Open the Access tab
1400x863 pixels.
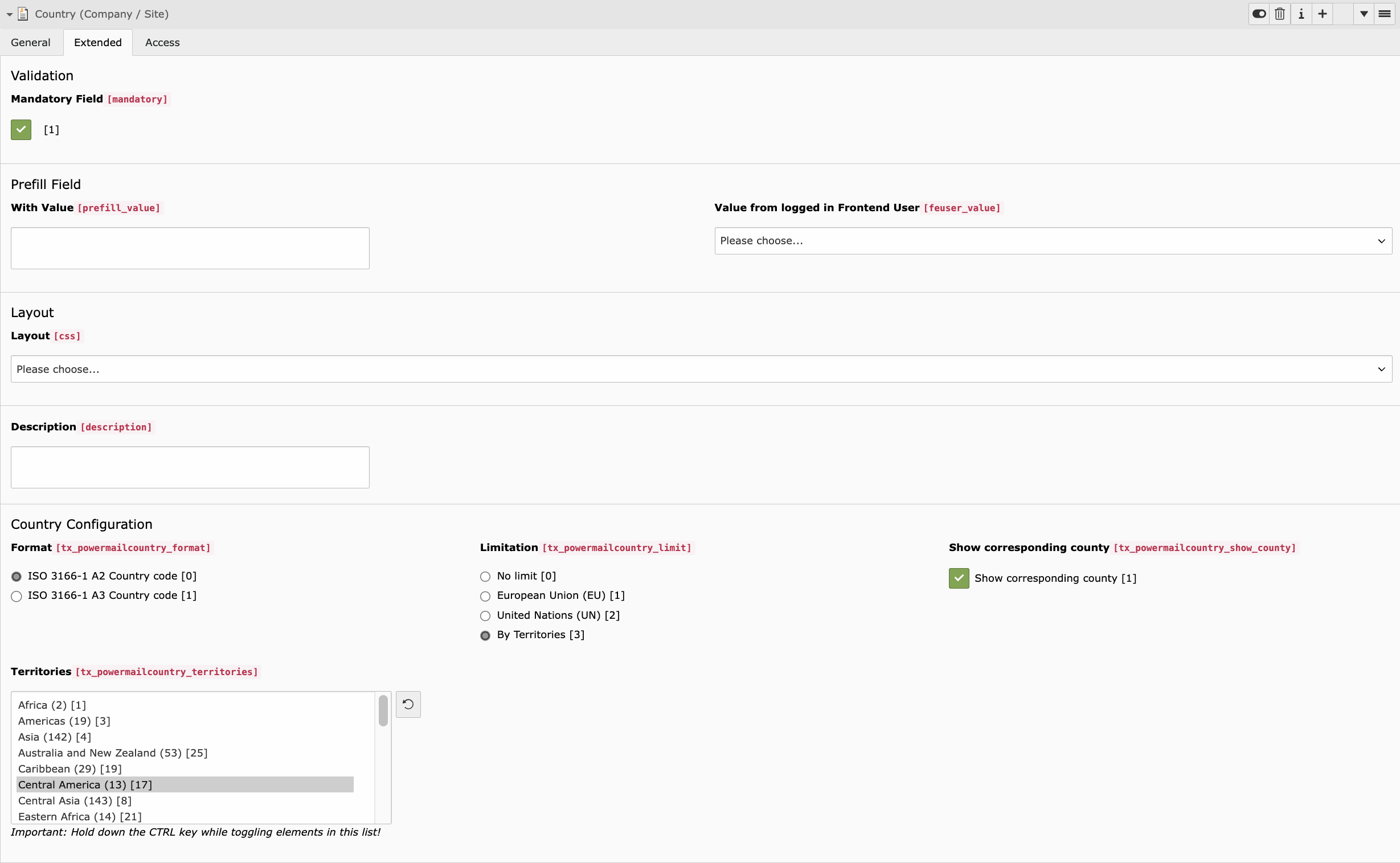(162, 42)
